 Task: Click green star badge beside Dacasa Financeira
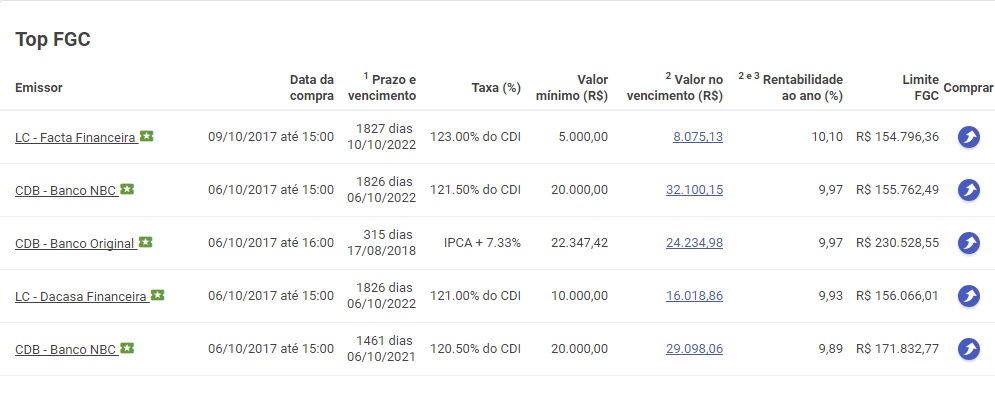point(157,295)
